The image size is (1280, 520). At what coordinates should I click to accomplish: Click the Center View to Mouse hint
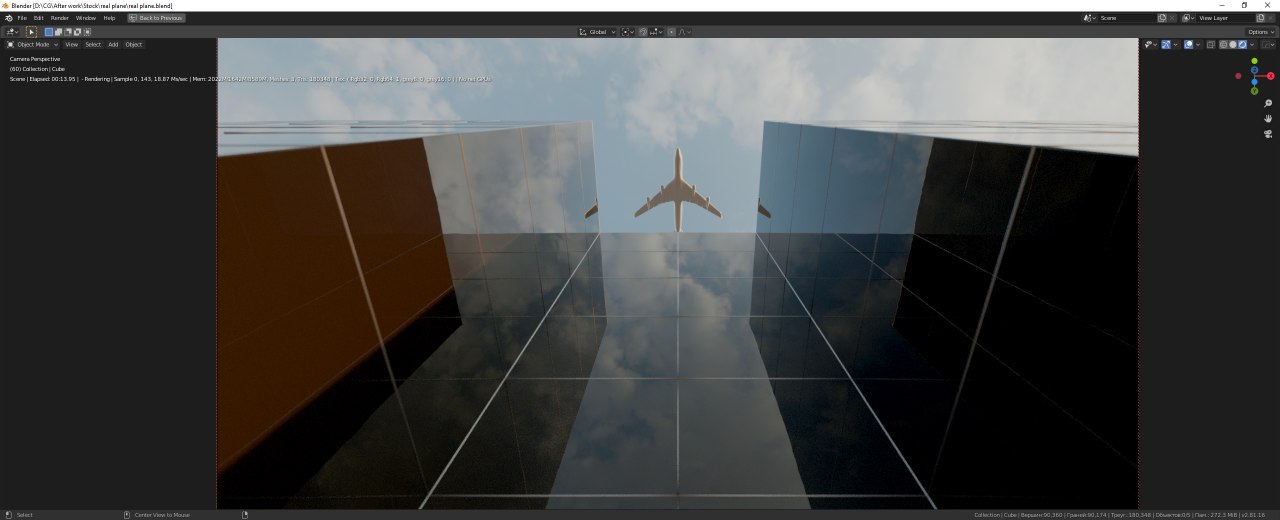click(x=162, y=515)
